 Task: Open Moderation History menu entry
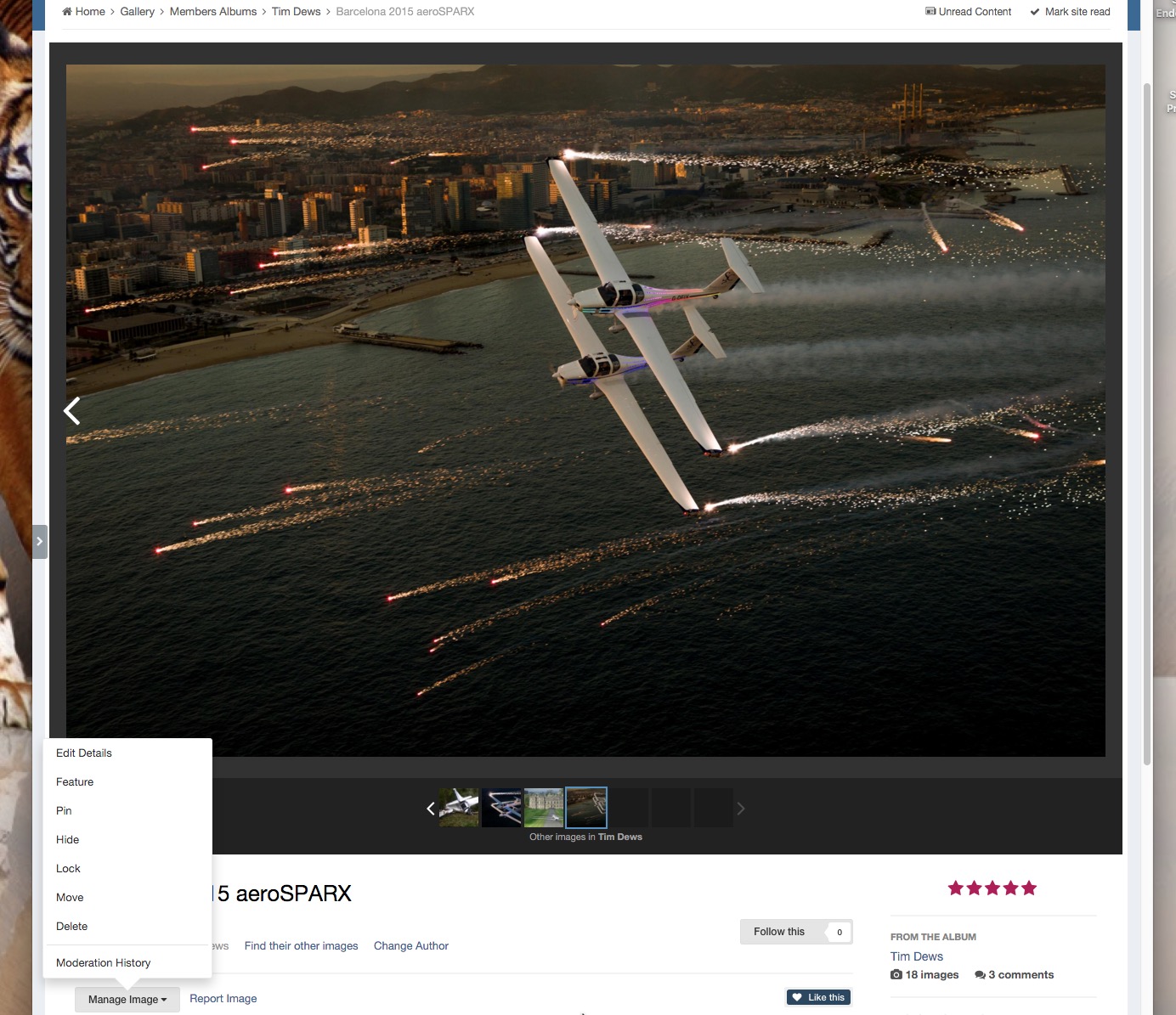coord(104,963)
